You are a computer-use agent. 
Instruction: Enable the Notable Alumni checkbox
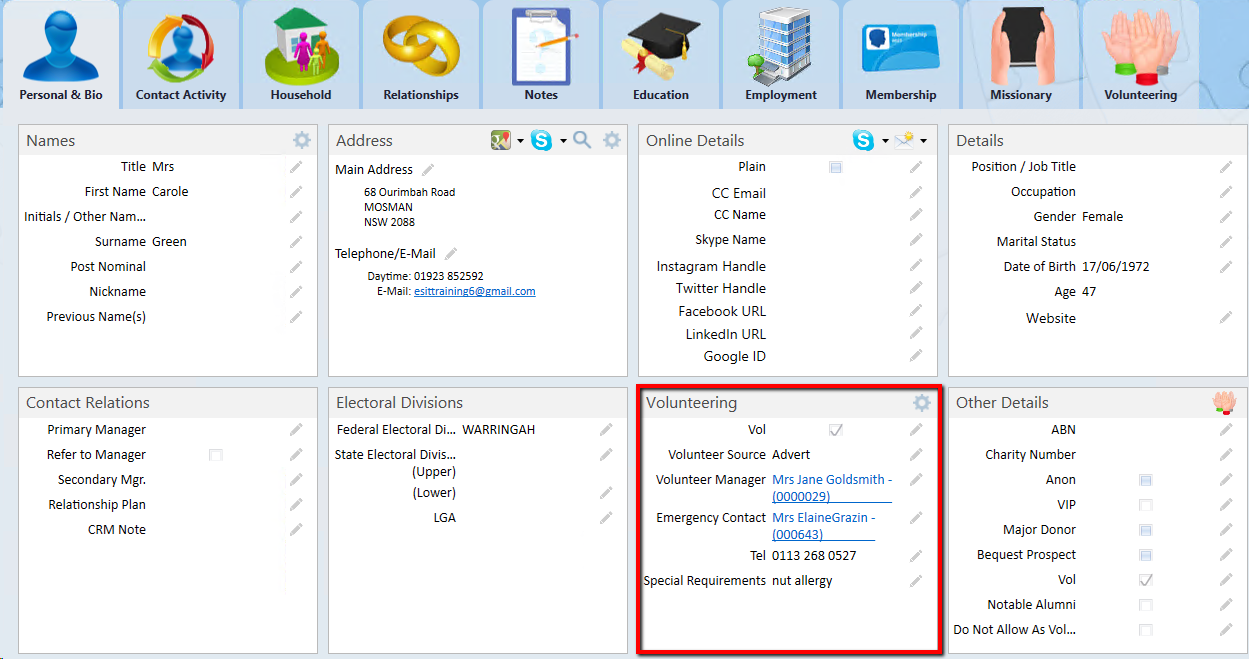pos(1146,605)
